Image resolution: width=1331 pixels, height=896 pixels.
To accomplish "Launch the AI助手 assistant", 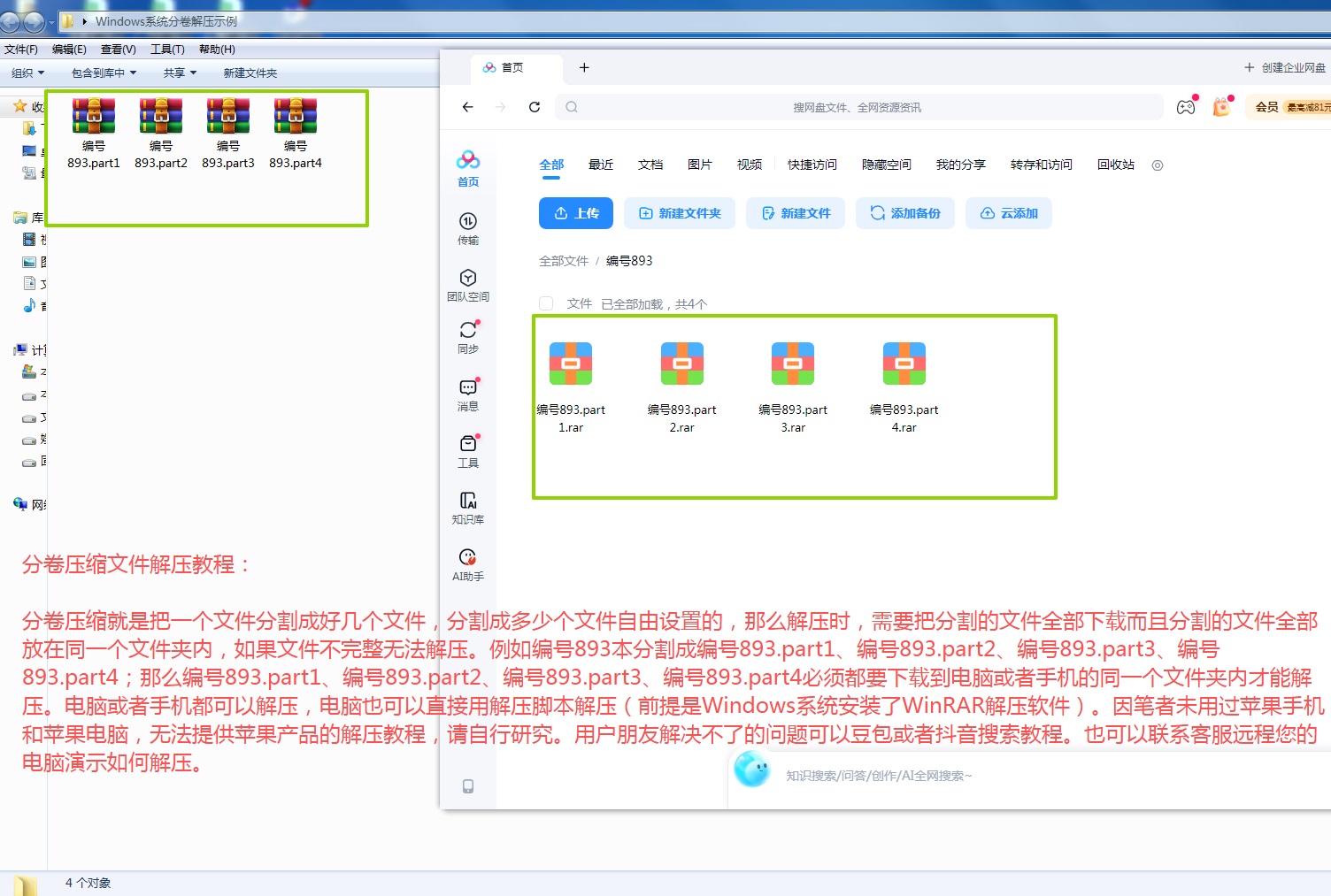I will 468,564.
